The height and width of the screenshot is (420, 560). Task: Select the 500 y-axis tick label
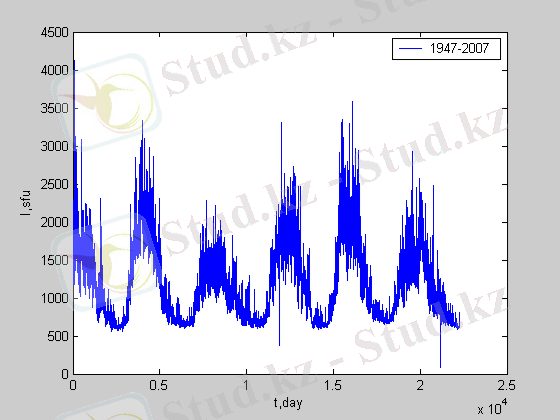(x=58, y=336)
